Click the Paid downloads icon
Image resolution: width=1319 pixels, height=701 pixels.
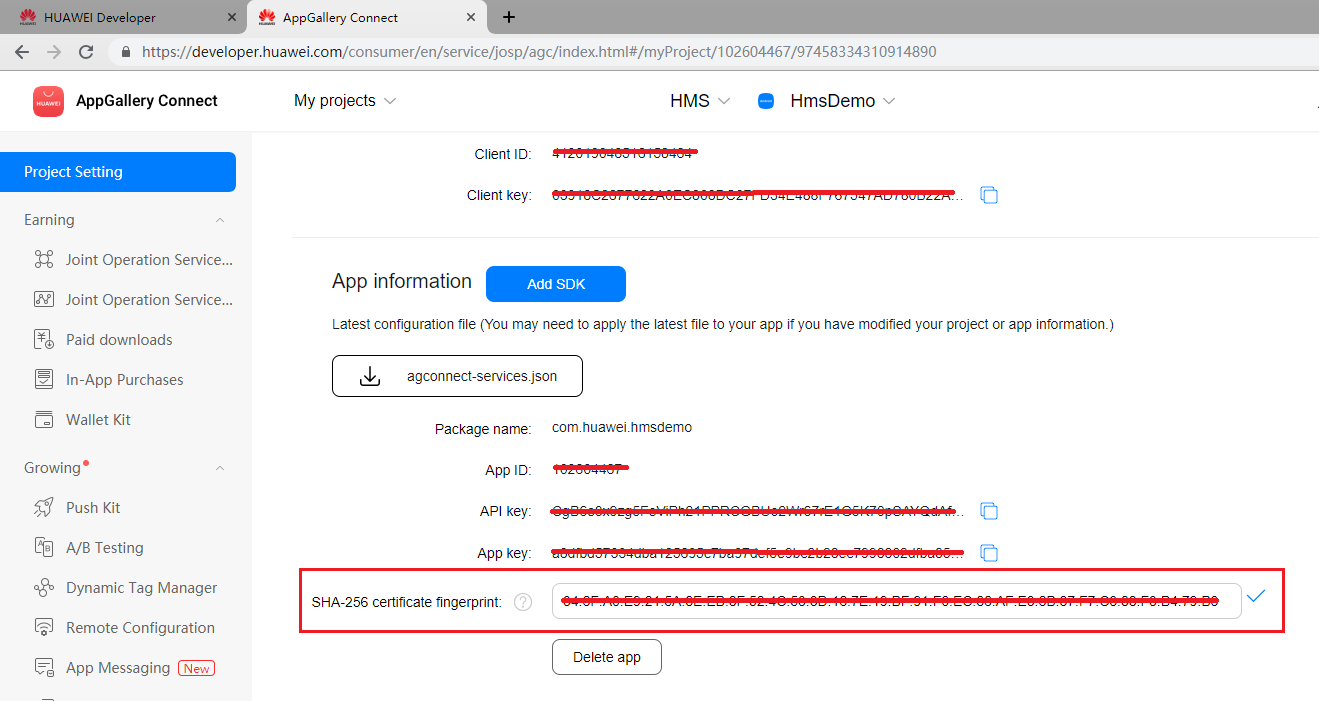(44, 340)
